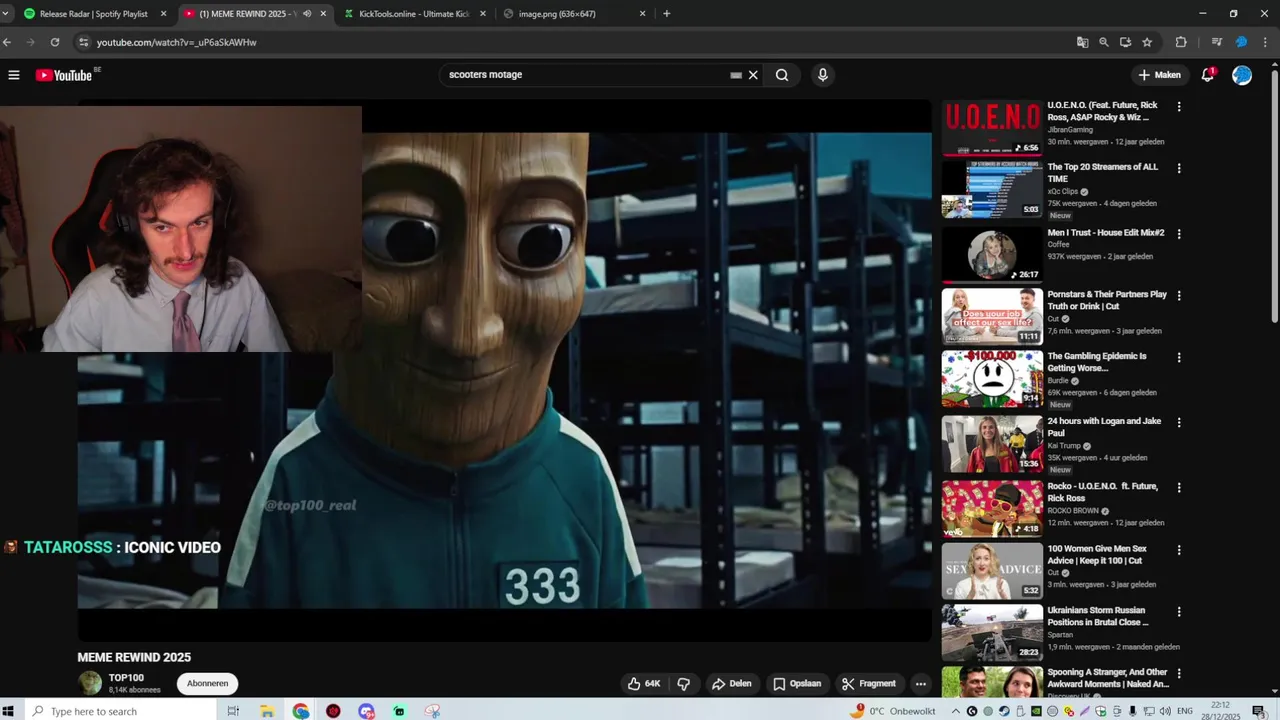The image size is (1280, 720).
Task: Close the KickTools.online tab
Action: tap(483, 14)
